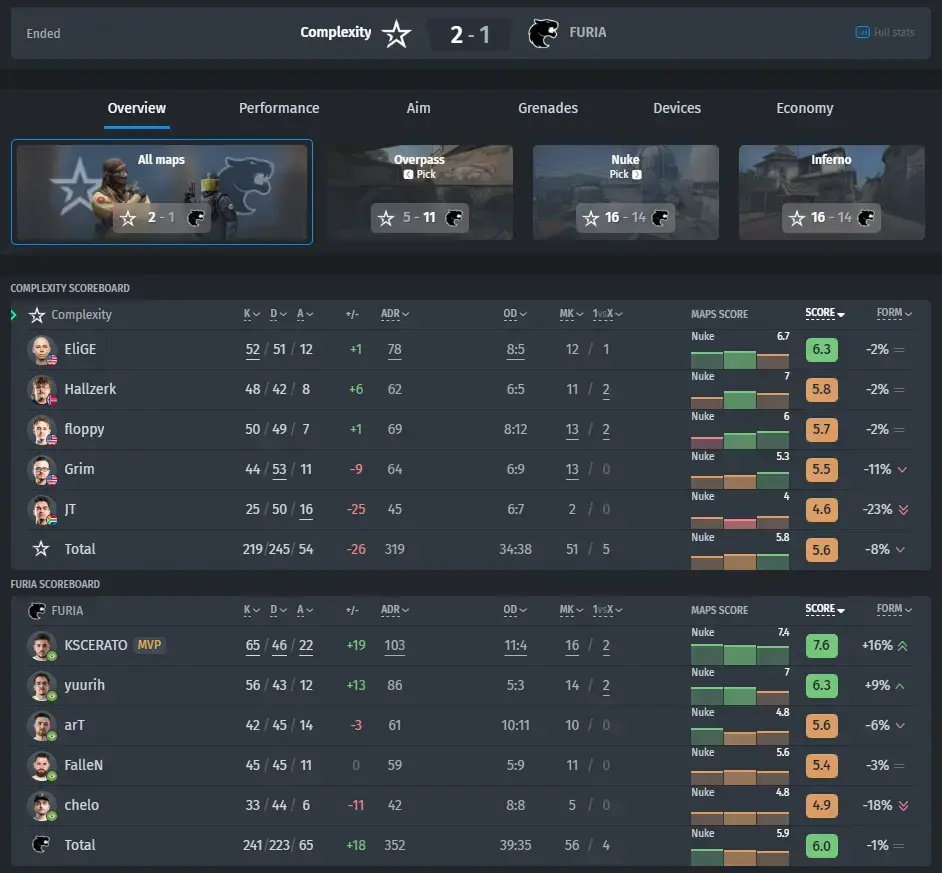Sort Complexity scoreboard by K column
The height and width of the screenshot is (873, 942).
pos(251,314)
